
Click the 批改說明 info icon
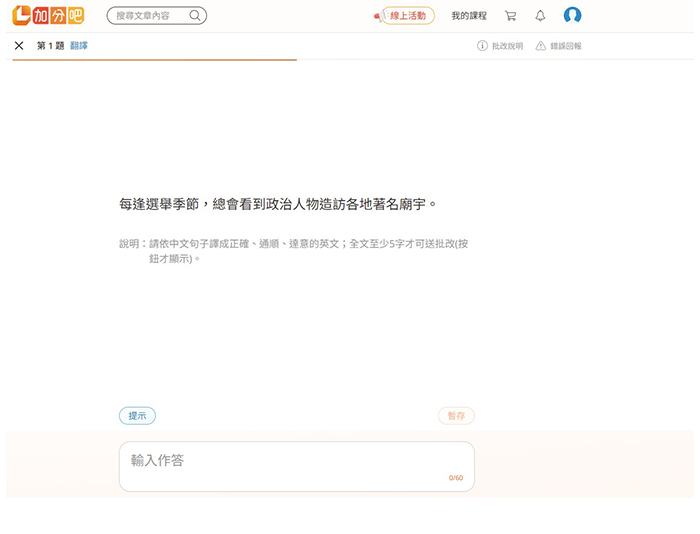click(482, 46)
